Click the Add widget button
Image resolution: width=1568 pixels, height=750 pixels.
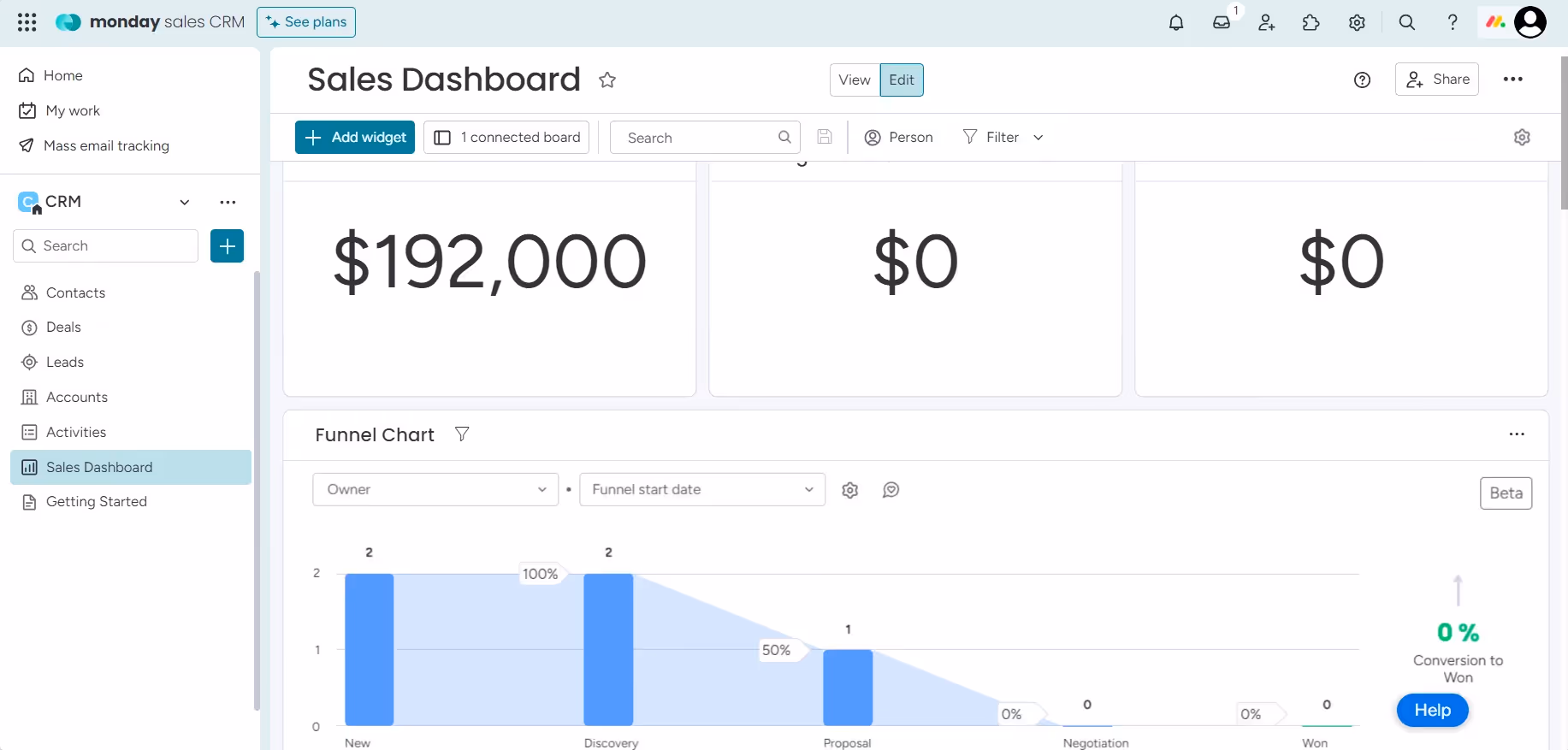pos(355,137)
